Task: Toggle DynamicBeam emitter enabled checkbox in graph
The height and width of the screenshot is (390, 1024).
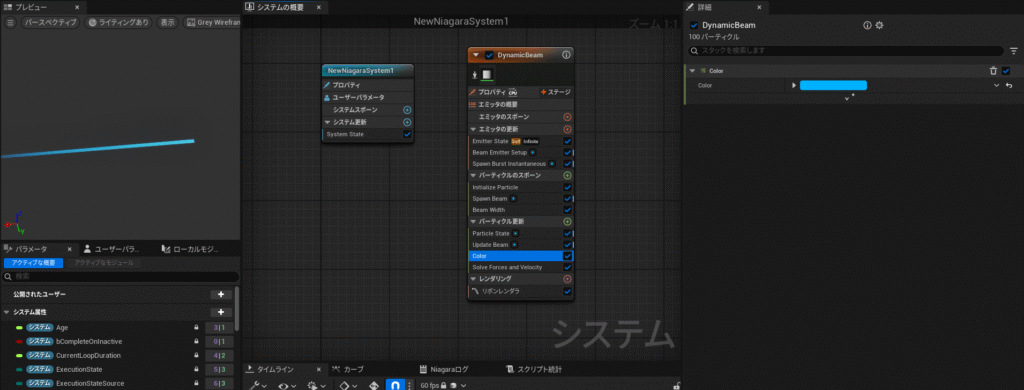Action: [x=489, y=55]
